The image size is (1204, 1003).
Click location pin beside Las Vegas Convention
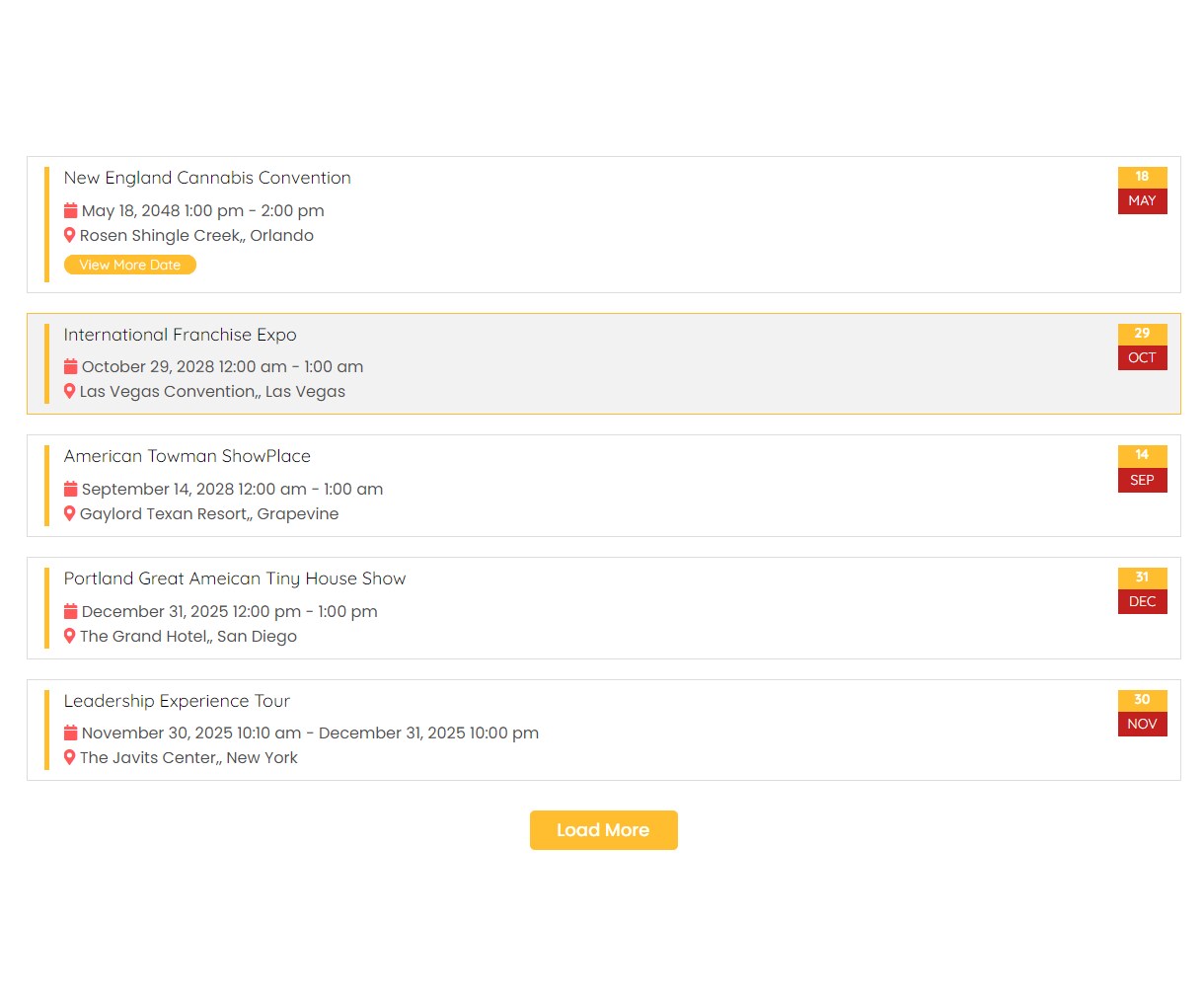coord(69,391)
